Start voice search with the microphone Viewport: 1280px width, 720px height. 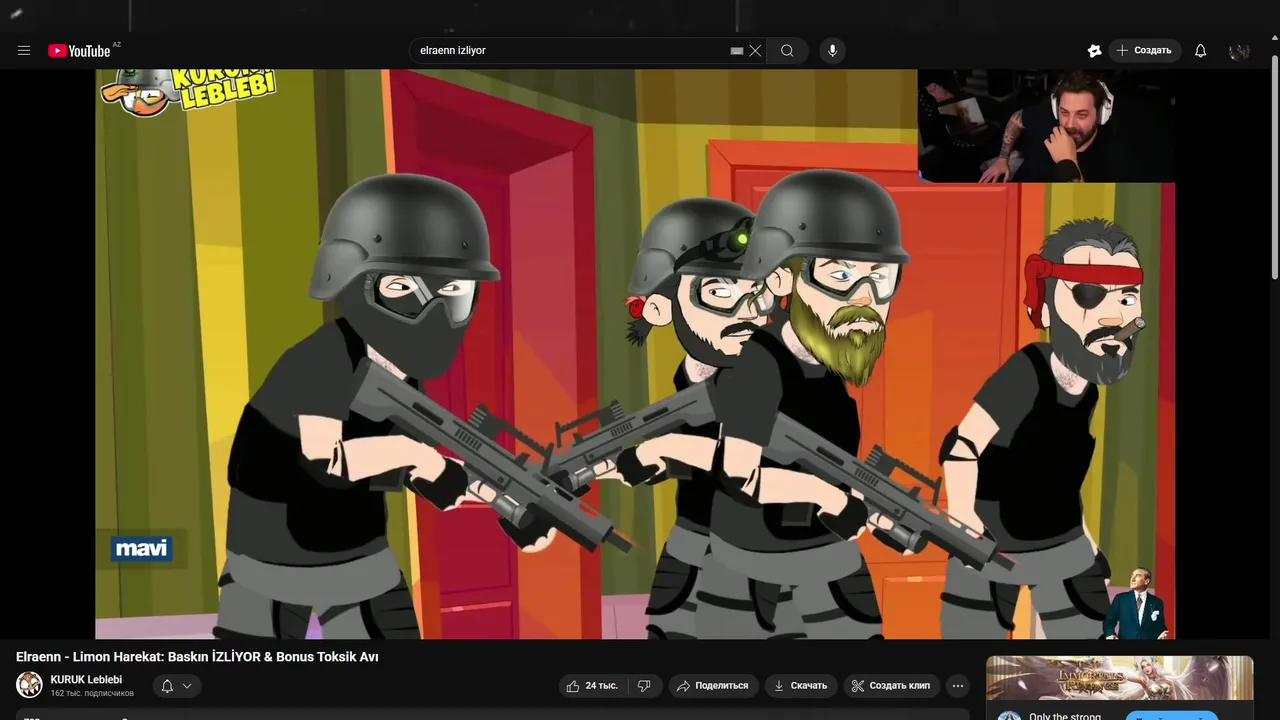click(832, 51)
